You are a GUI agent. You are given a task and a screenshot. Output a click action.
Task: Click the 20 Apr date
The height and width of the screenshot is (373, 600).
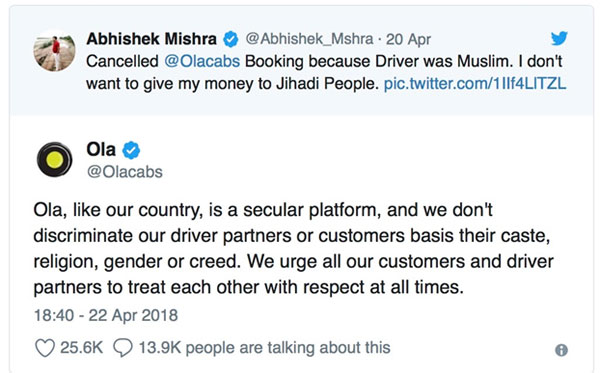point(408,39)
